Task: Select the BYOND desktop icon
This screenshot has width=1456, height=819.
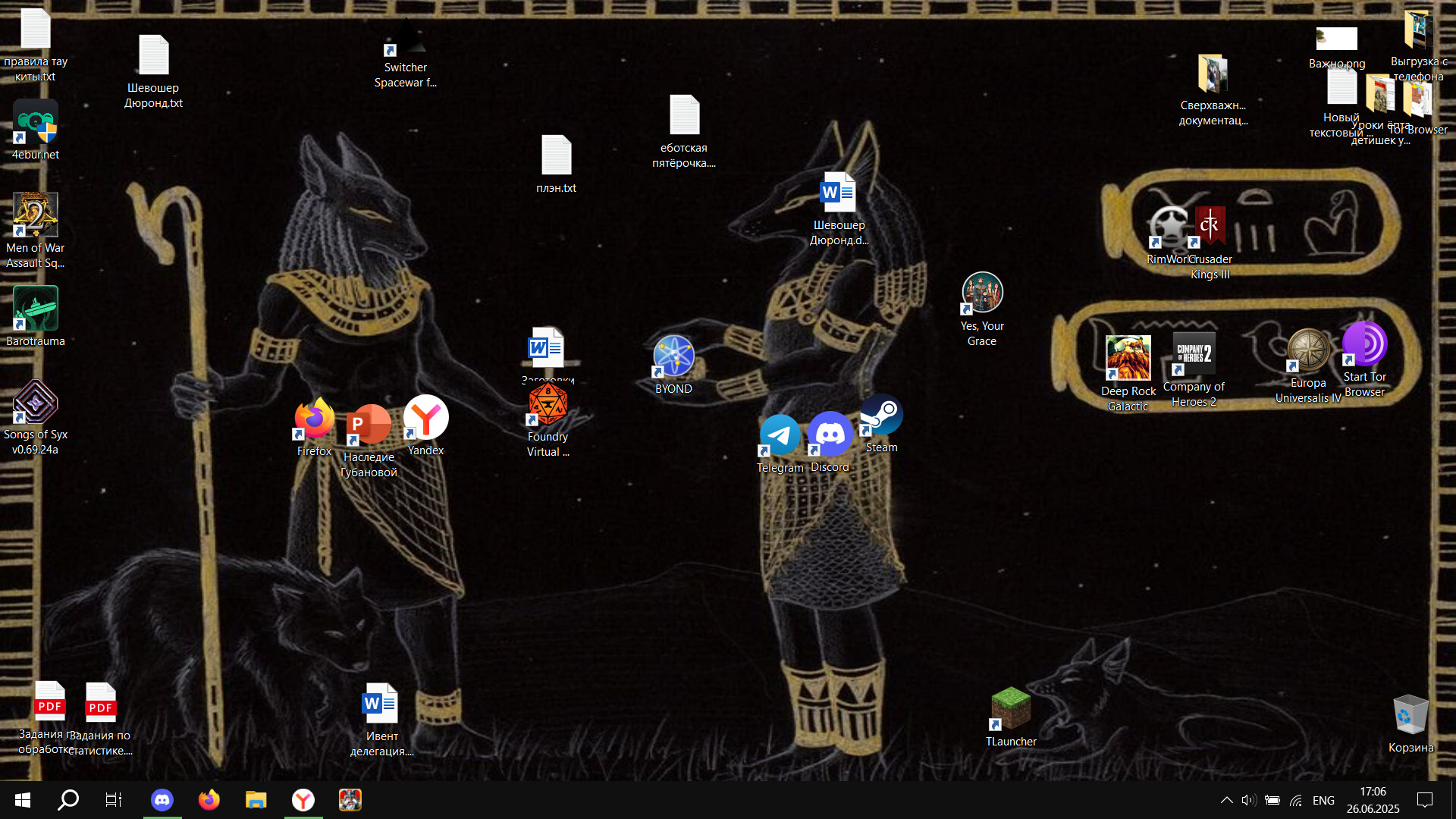Action: pyautogui.click(x=673, y=357)
